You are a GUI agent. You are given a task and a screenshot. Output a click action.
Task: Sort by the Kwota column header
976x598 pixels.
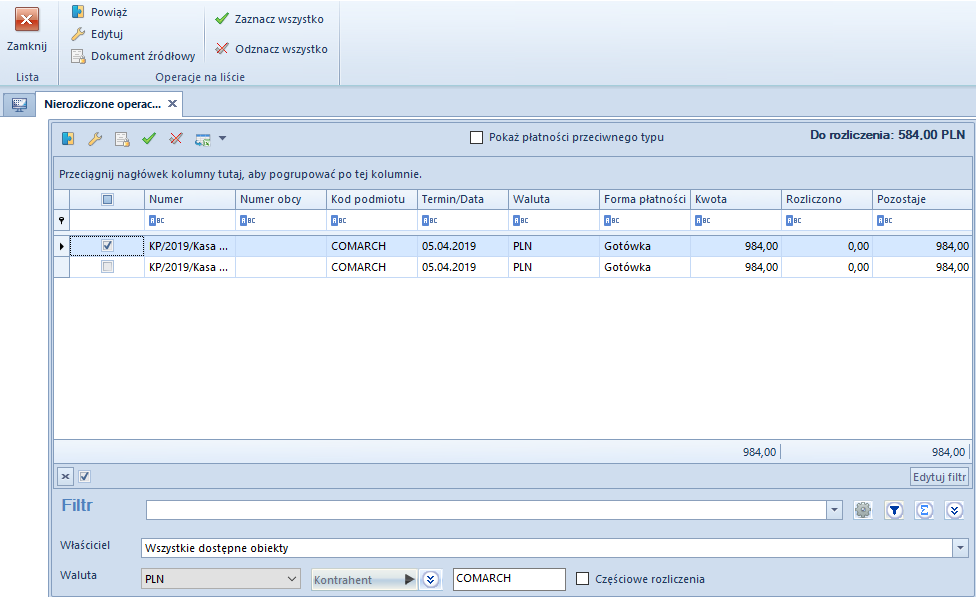[736, 199]
